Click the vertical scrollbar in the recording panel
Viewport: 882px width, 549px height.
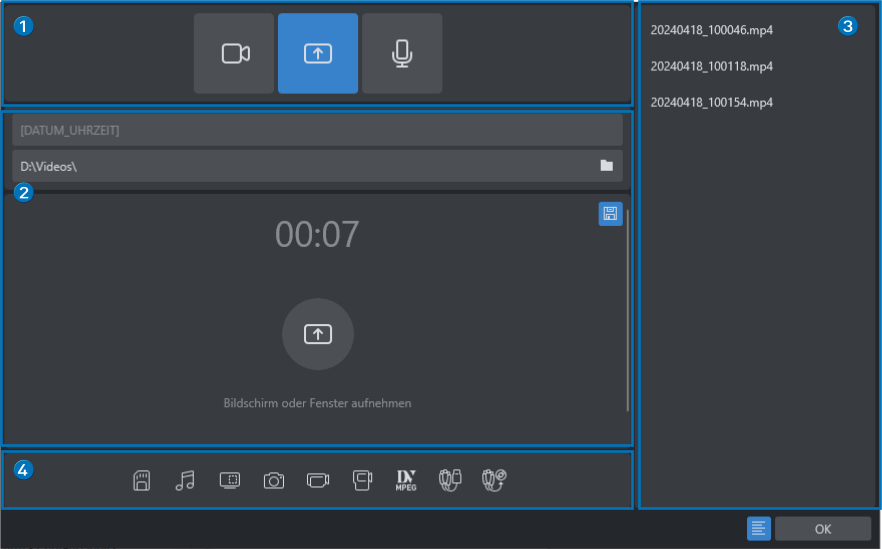[628, 310]
